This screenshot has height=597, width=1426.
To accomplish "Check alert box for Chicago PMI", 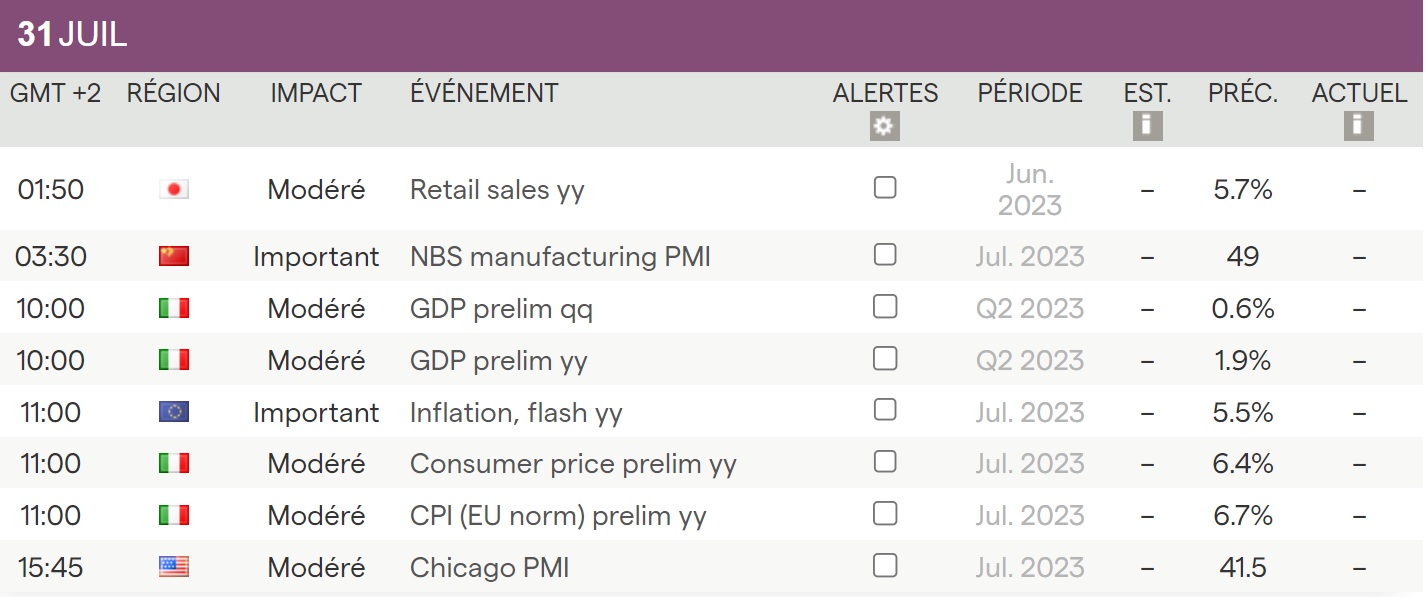I will [885, 566].
